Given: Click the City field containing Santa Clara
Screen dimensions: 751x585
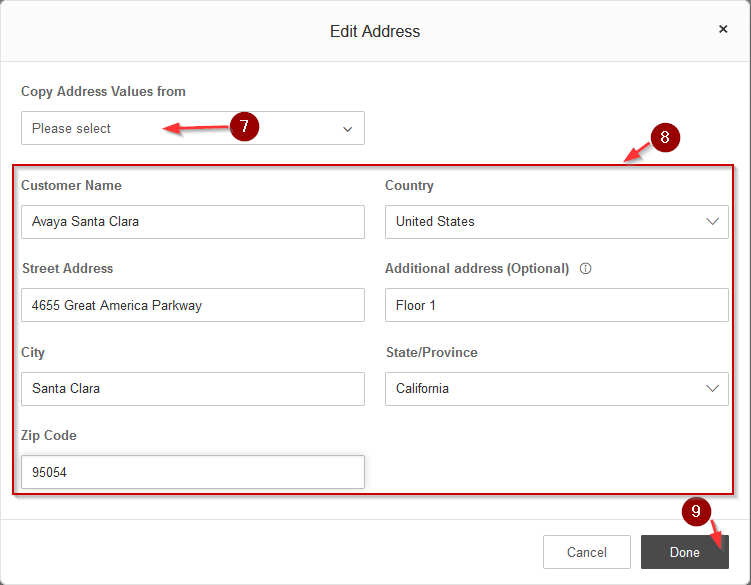Looking at the screenshot, I should tap(193, 389).
